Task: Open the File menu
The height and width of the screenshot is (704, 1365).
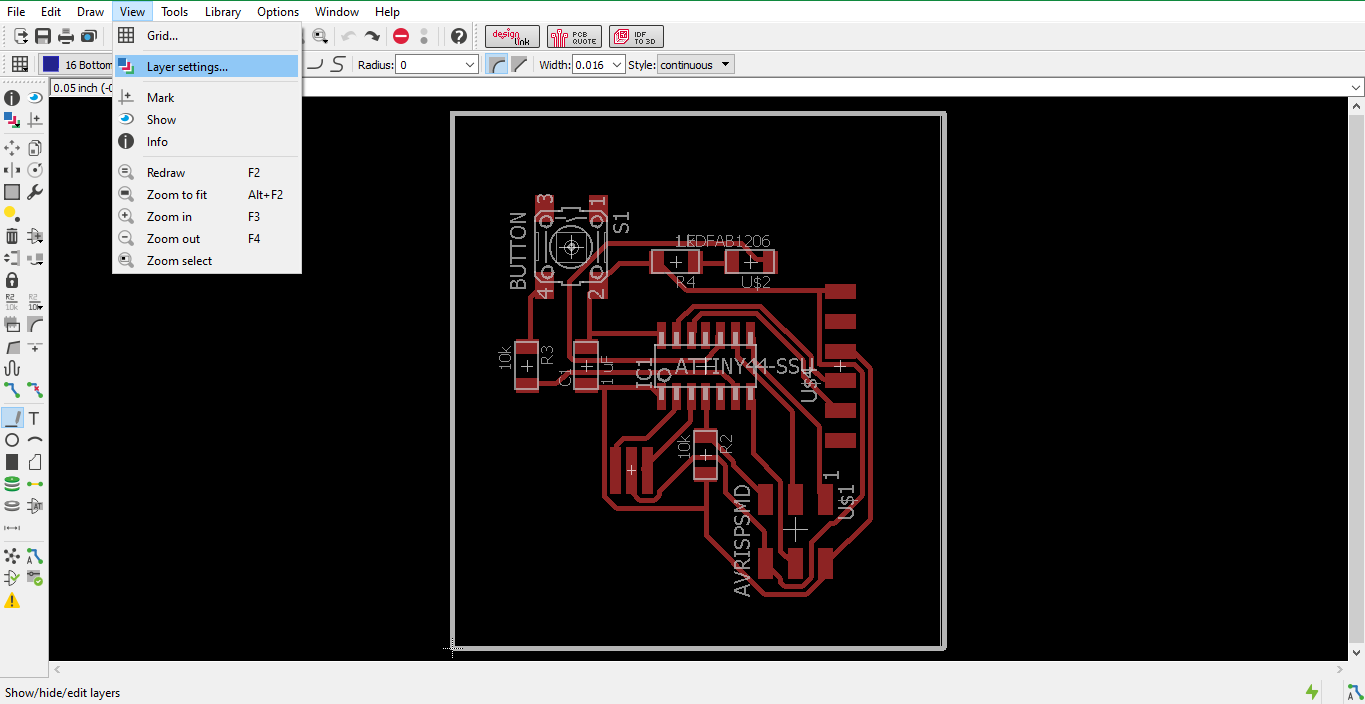Action: [x=16, y=12]
